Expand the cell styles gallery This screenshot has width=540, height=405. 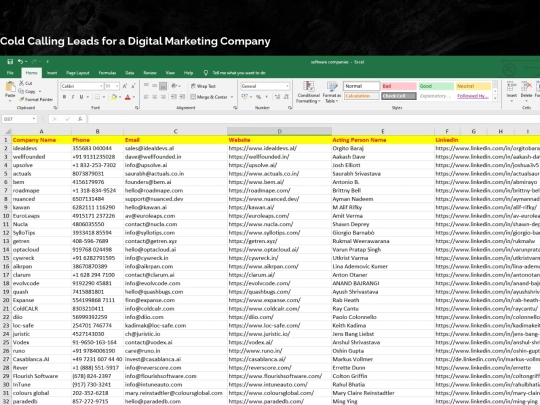[x=495, y=98]
